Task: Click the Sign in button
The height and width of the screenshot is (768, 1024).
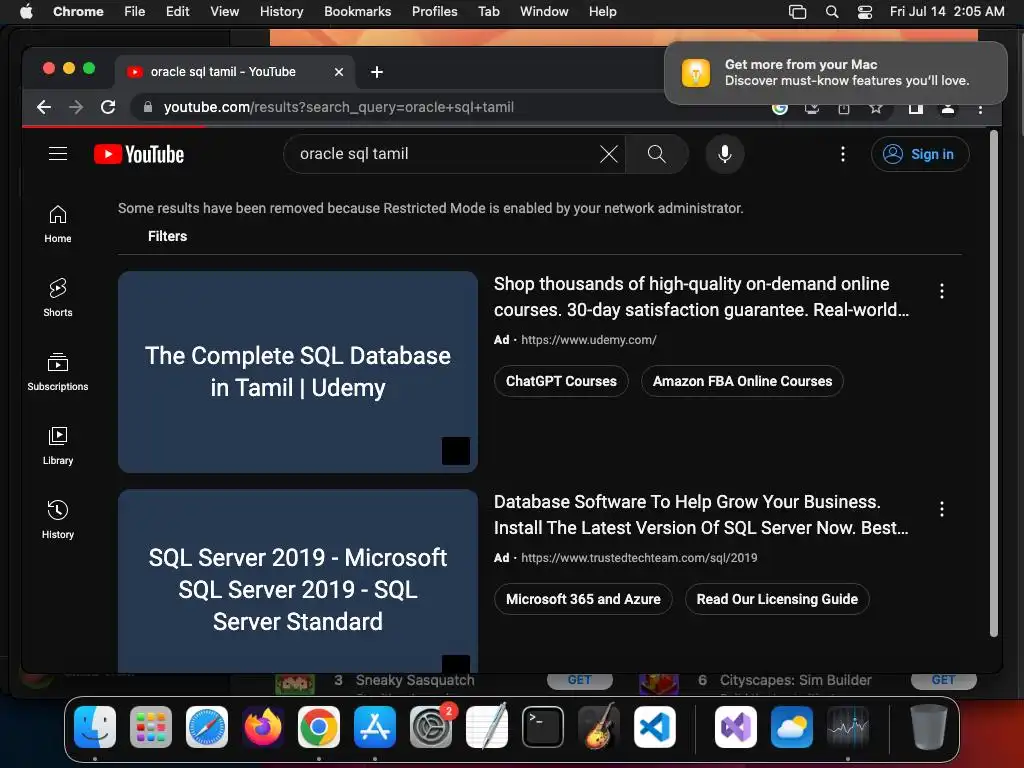Action: coord(920,154)
